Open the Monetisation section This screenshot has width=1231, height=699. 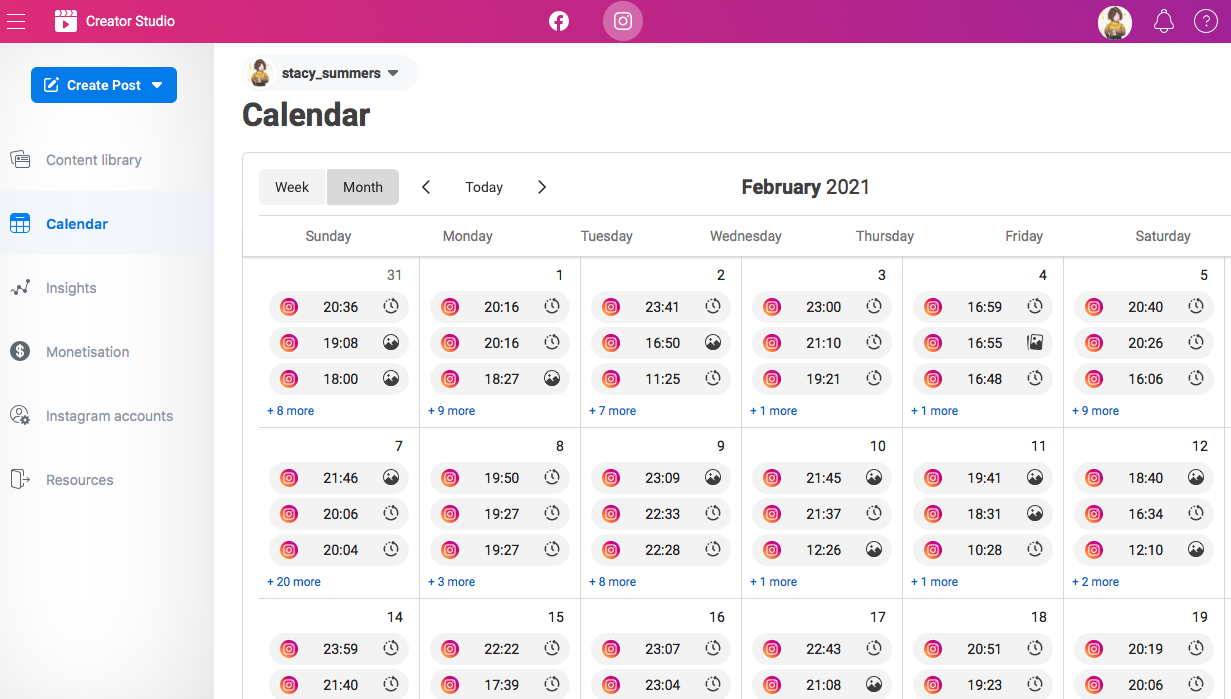(87, 351)
